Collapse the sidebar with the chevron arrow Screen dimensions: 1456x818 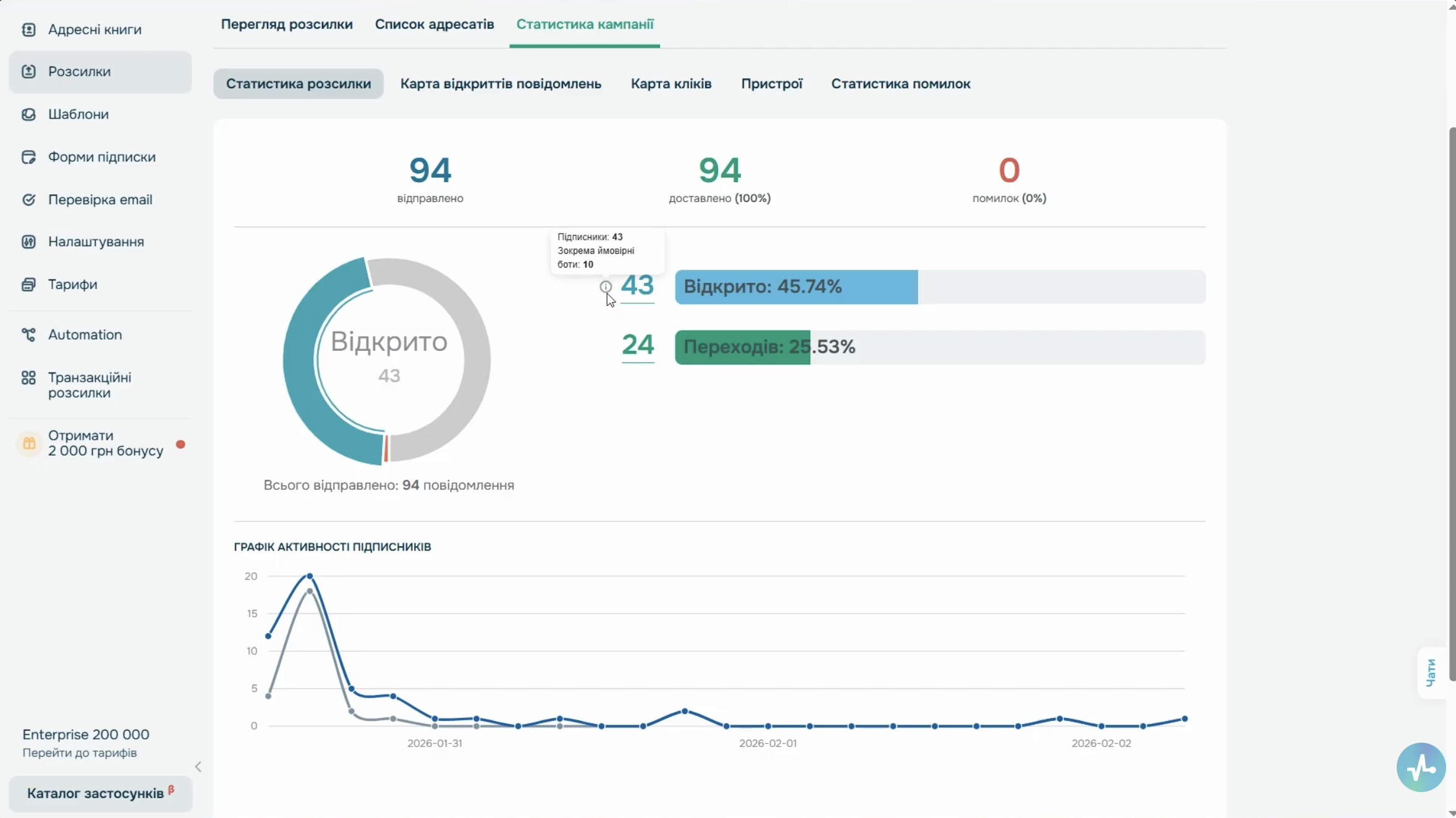(198, 767)
